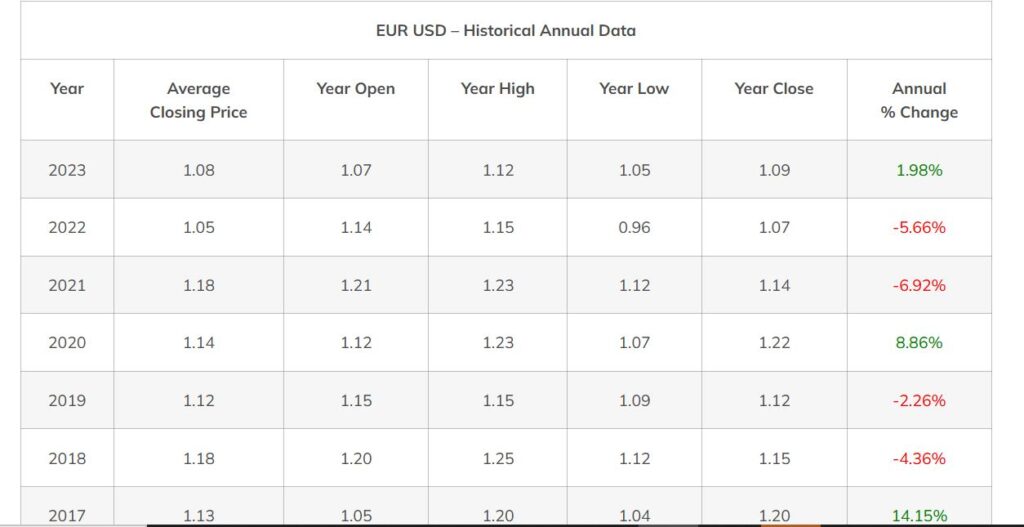Viewport: 1024px width, 527px height.
Task: Click the Year column header
Action: tap(67, 88)
